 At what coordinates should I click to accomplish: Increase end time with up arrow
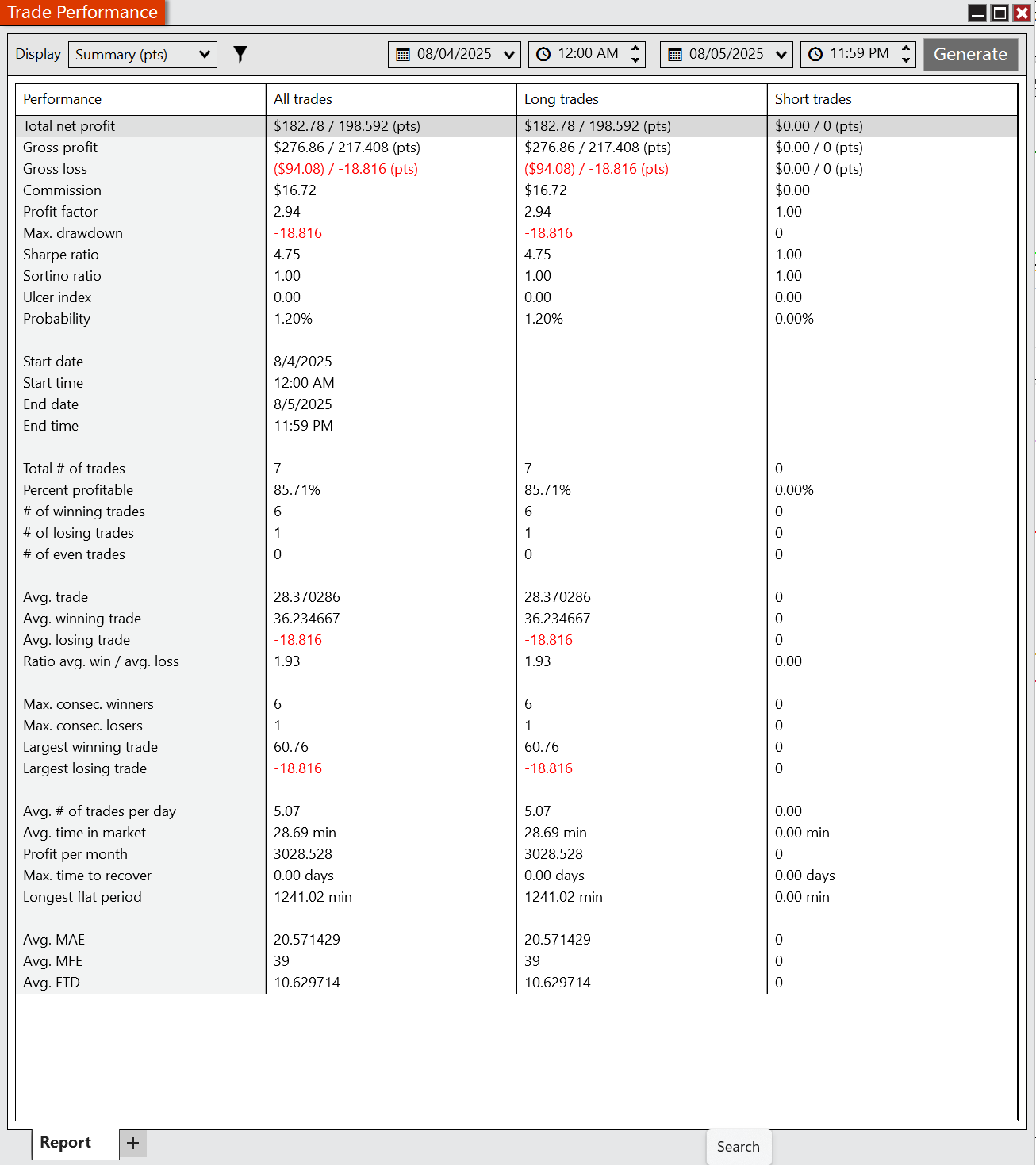[906, 48]
